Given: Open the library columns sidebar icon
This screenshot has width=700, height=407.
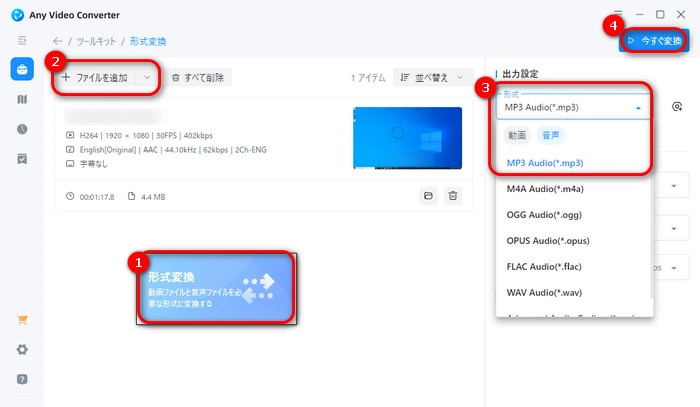Looking at the screenshot, I should pyautogui.click(x=22, y=99).
